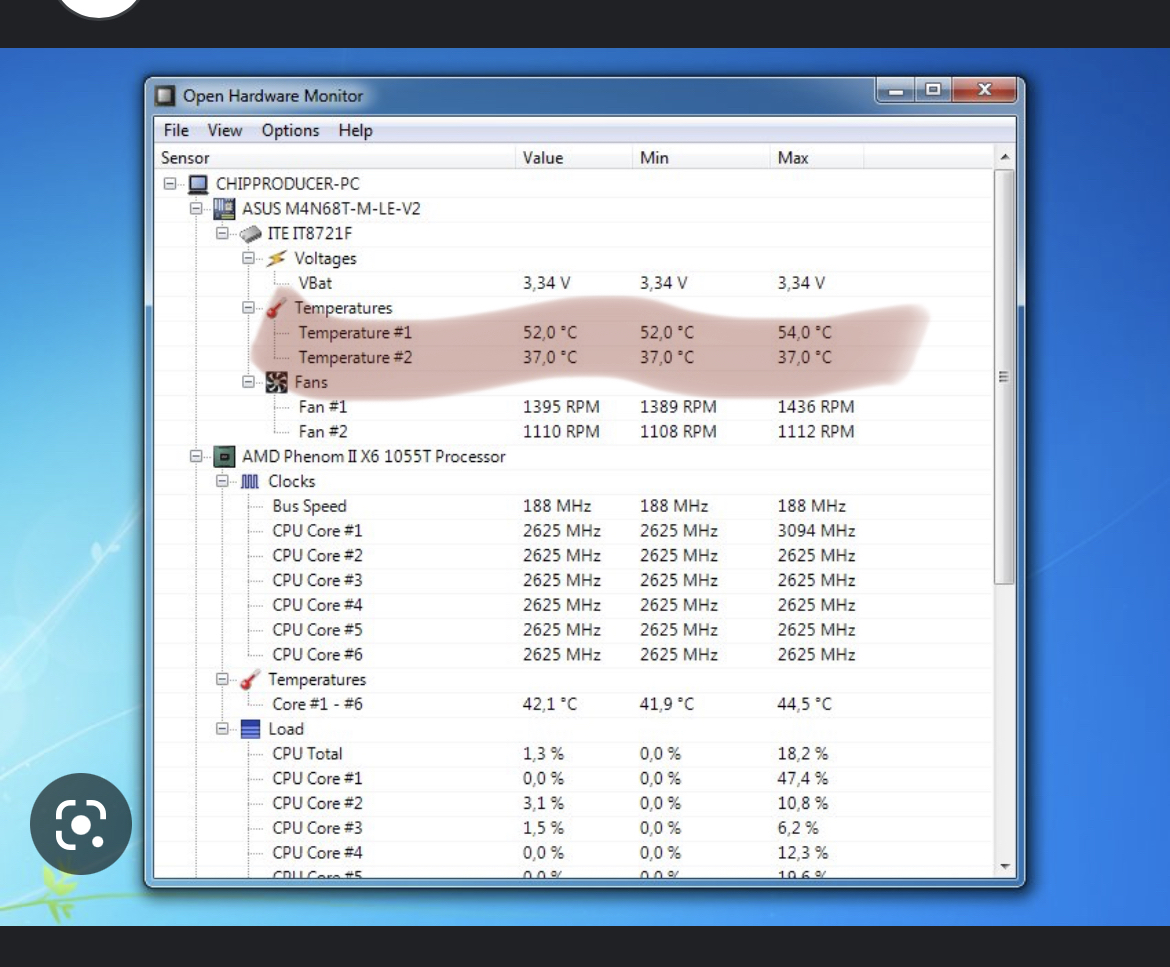This screenshot has width=1170, height=967.
Task: Select CPU Core #2 under Load
Action: pos(573,803)
